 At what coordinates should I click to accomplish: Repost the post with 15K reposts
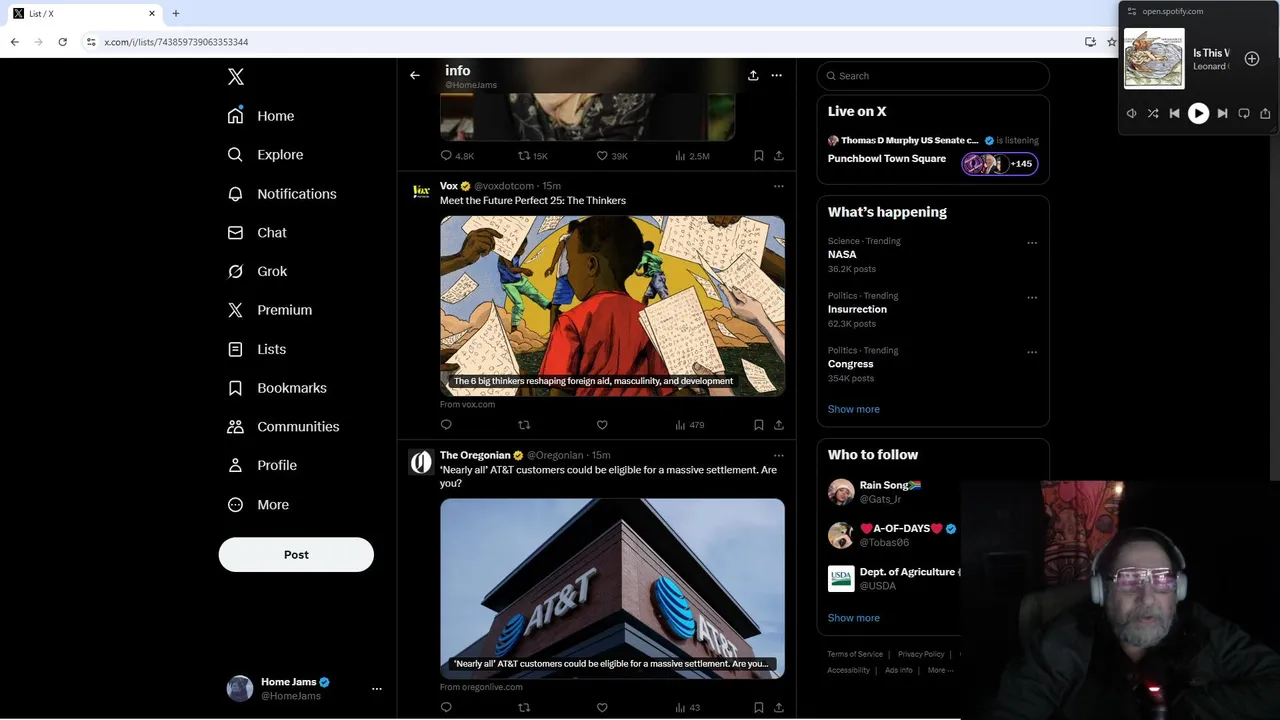pos(533,156)
